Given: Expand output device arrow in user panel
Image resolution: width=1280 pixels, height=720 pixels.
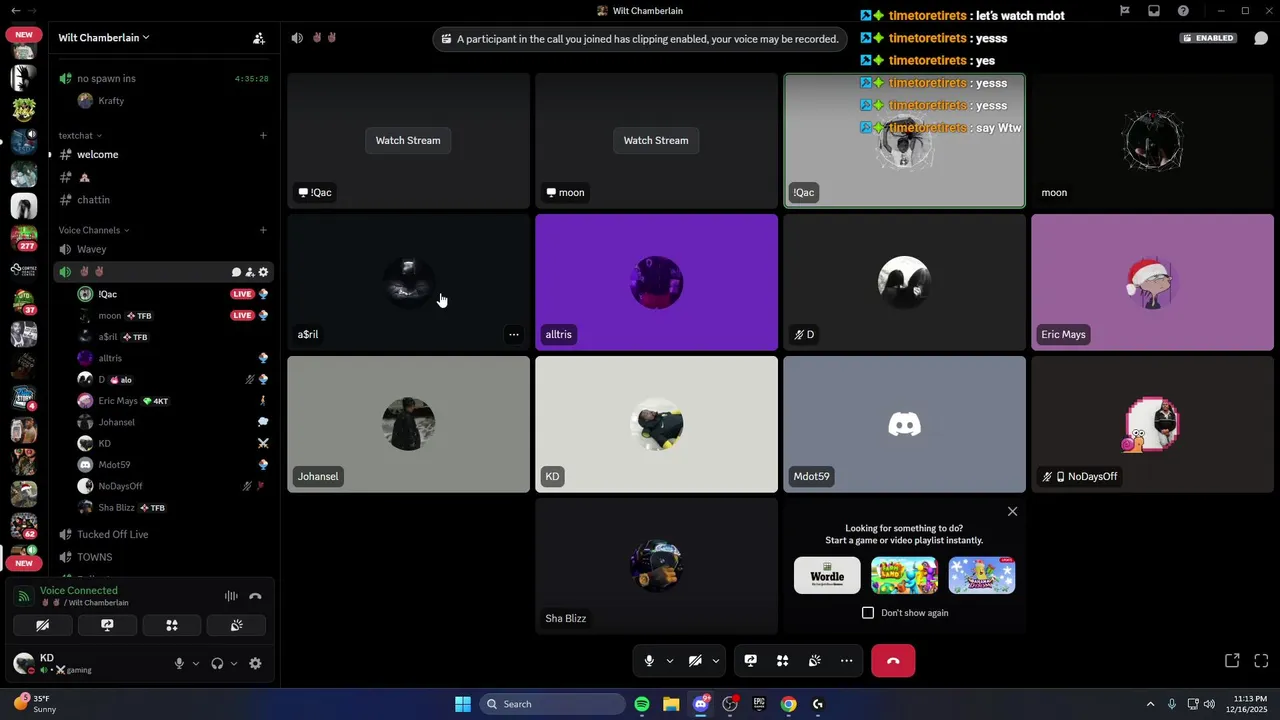Looking at the screenshot, I should (234, 663).
